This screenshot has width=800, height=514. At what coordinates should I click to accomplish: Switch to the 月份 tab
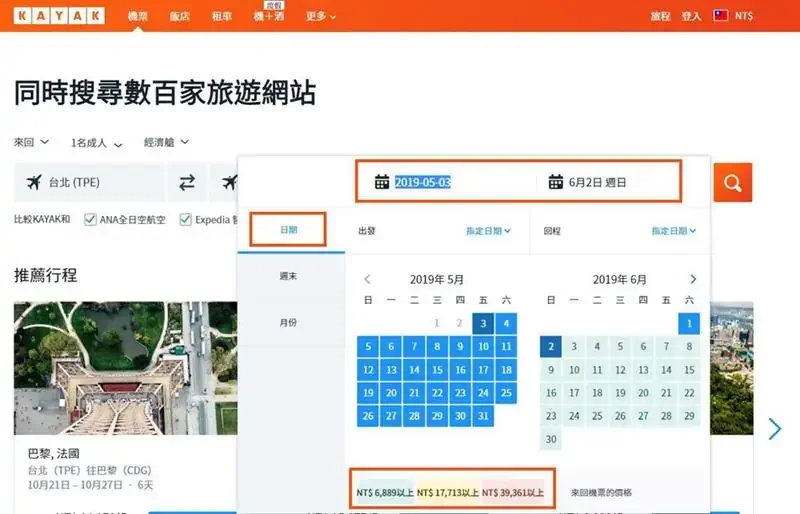(x=288, y=323)
